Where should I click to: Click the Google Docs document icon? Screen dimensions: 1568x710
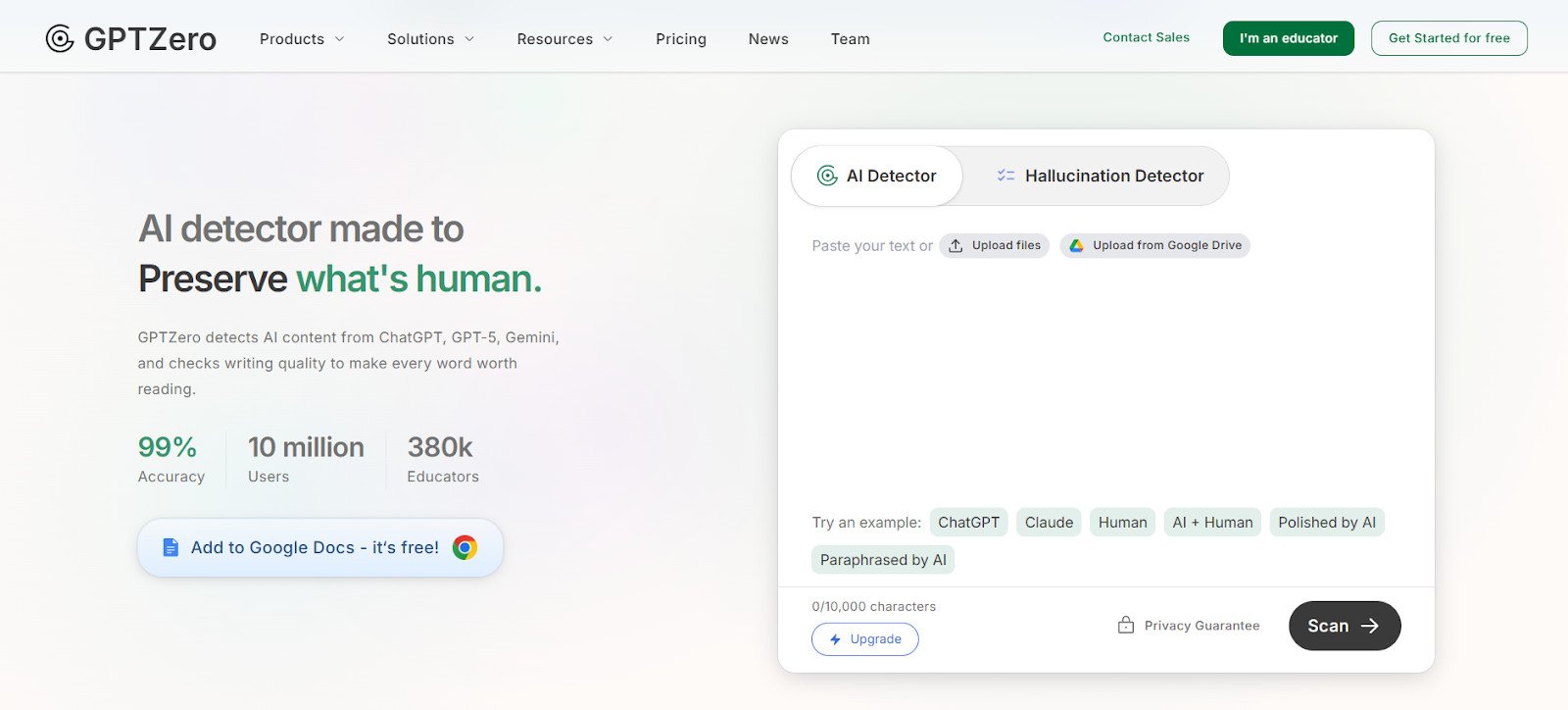171,547
